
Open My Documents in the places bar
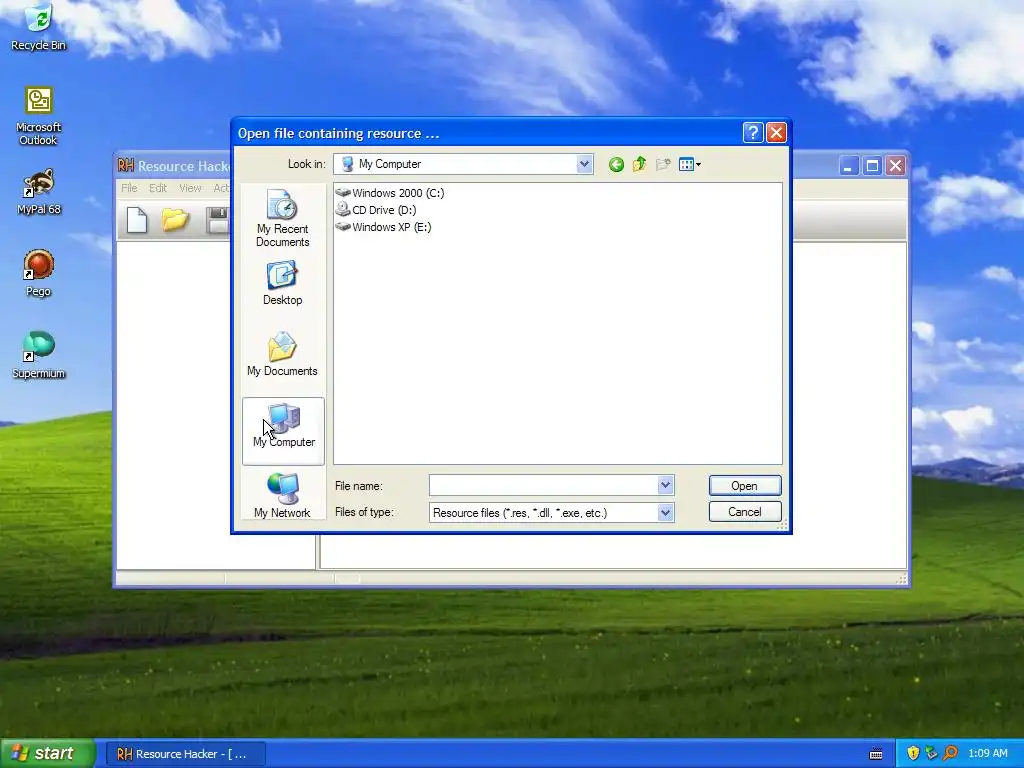[x=283, y=354]
